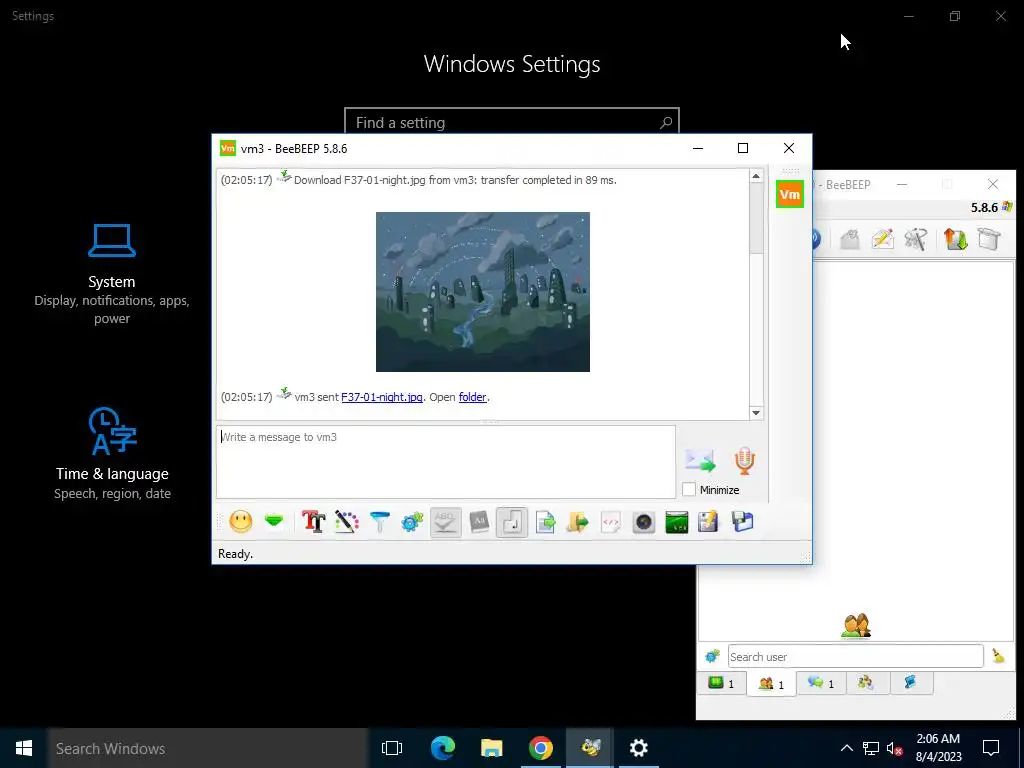
Task: Click the chat scrollbar down arrow
Action: tap(756, 413)
